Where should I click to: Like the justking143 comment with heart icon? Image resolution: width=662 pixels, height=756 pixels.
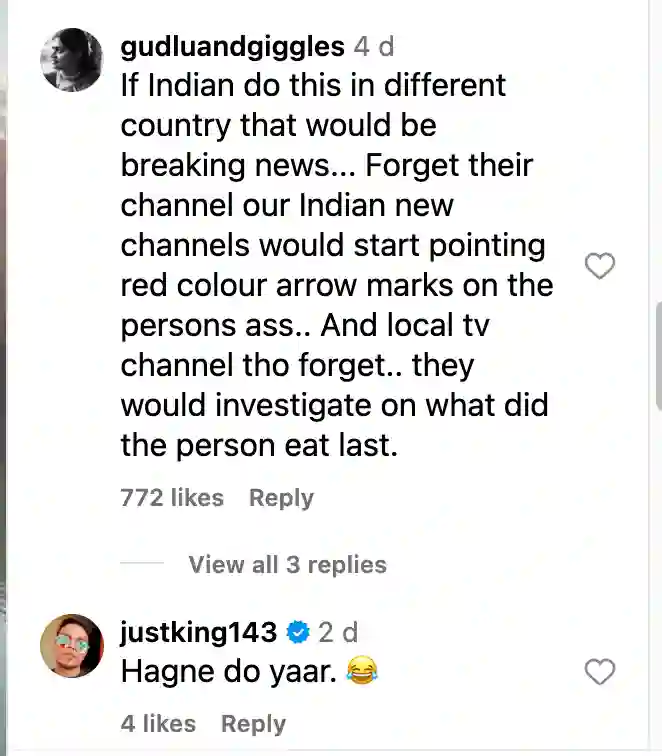[x=600, y=671]
